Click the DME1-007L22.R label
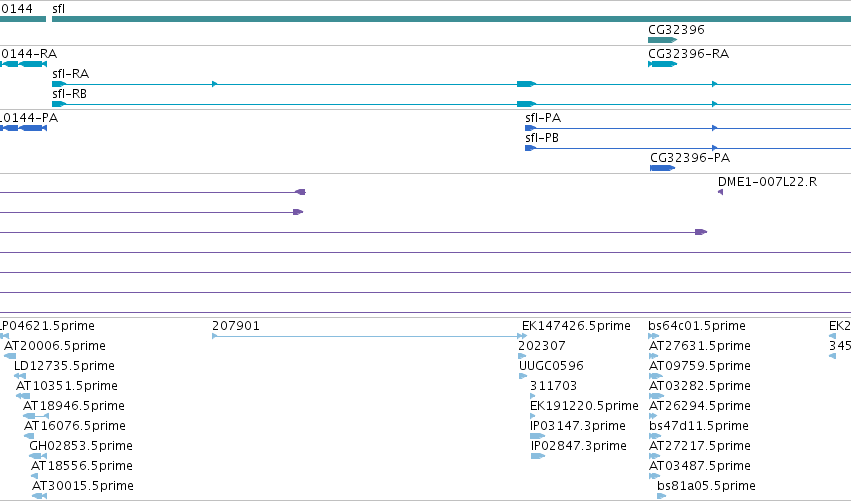 click(x=767, y=182)
